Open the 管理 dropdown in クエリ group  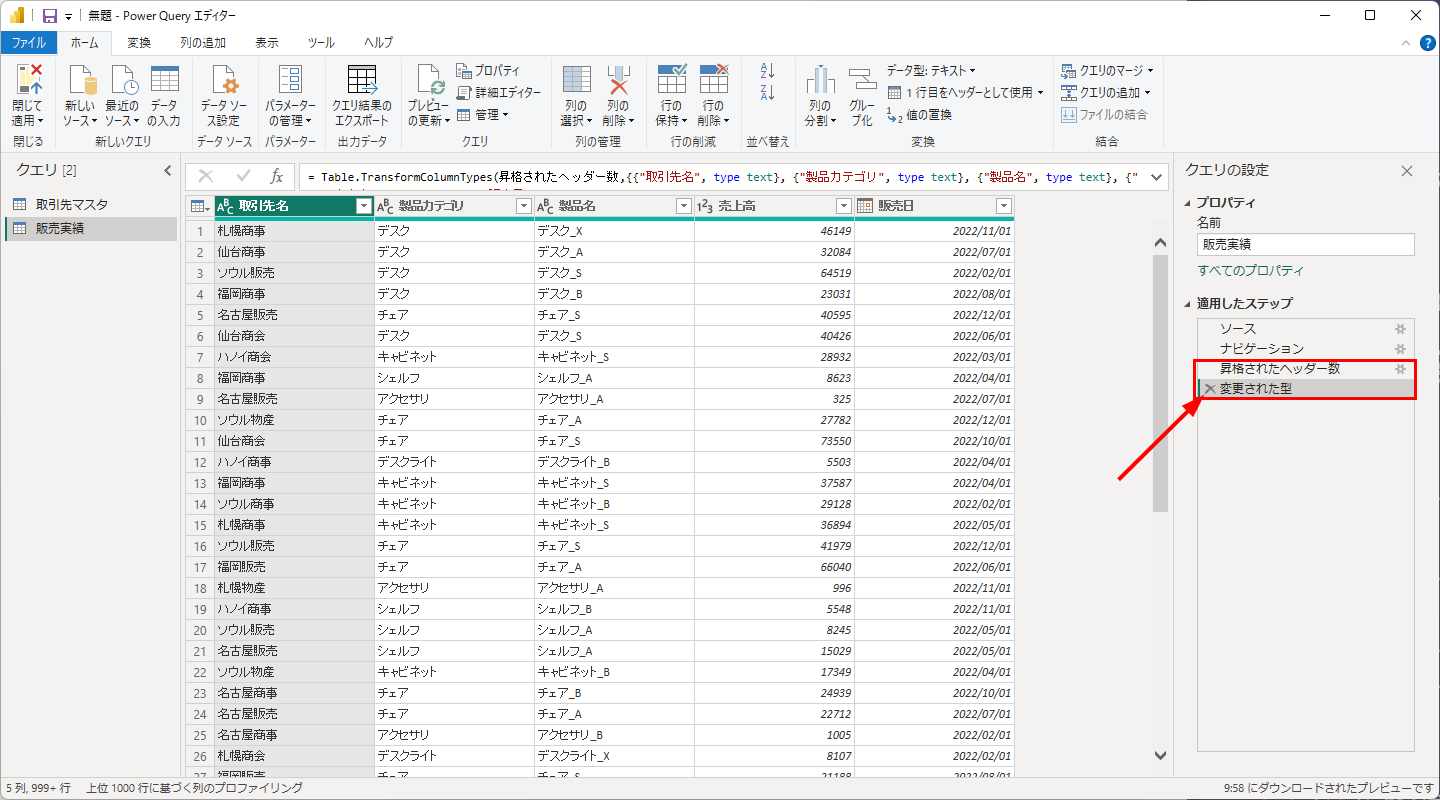pyautogui.click(x=483, y=114)
